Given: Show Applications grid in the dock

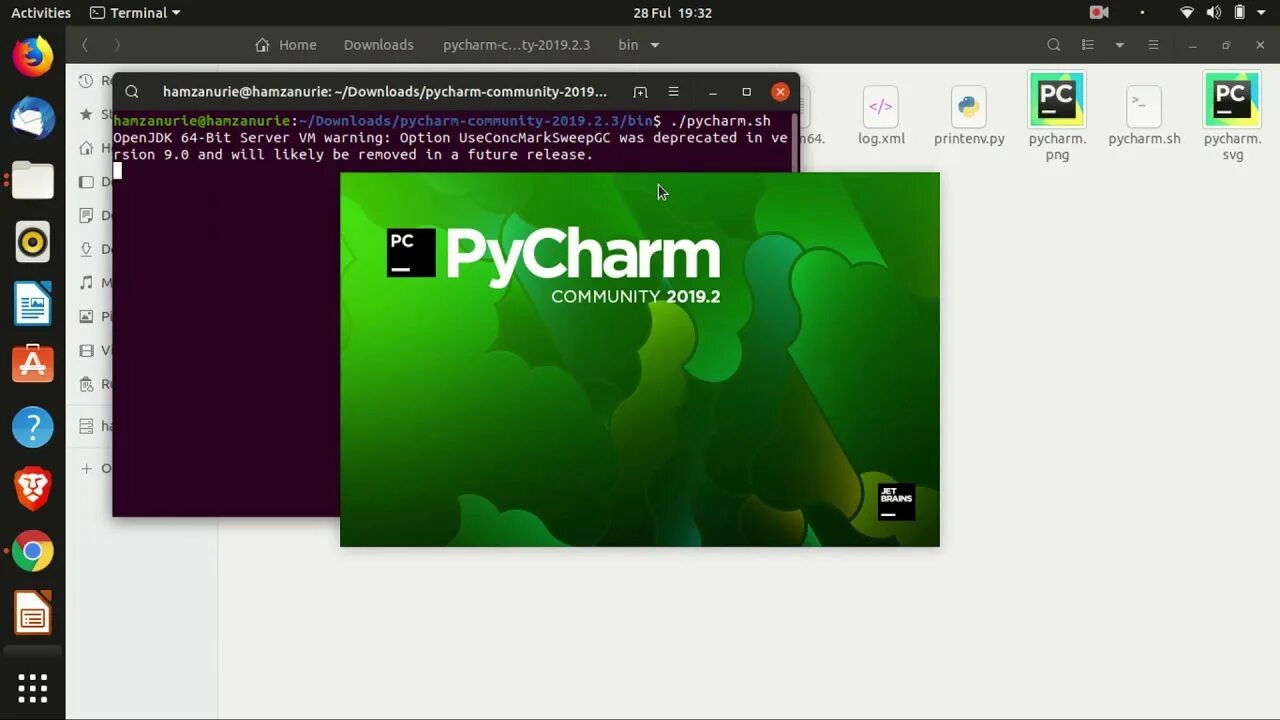Looking at the screenshot, I should coord(32,687).
